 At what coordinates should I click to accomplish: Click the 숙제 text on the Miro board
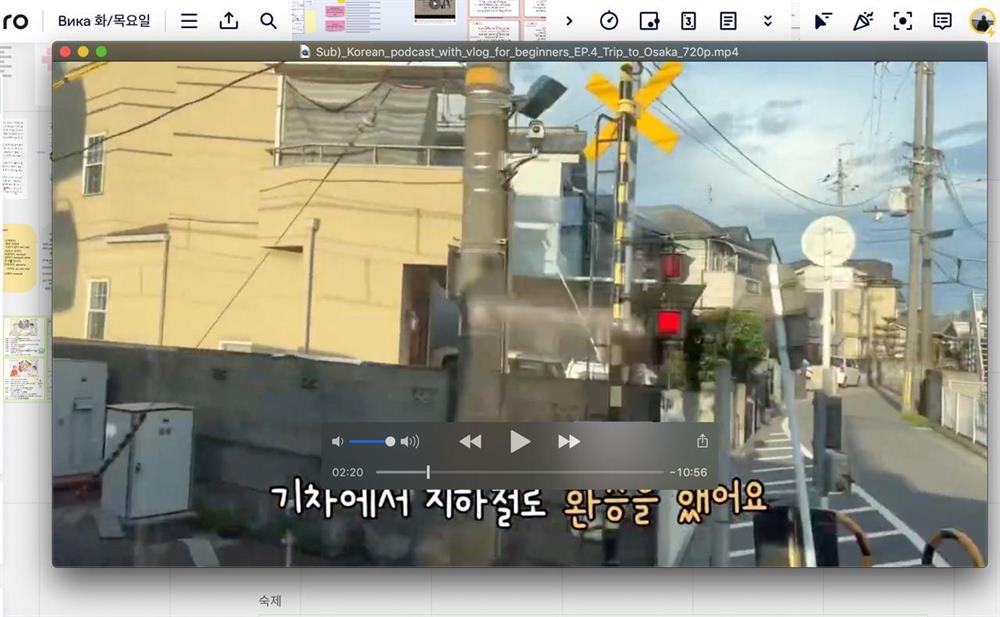pyautogui.click(x=270, y=600)
